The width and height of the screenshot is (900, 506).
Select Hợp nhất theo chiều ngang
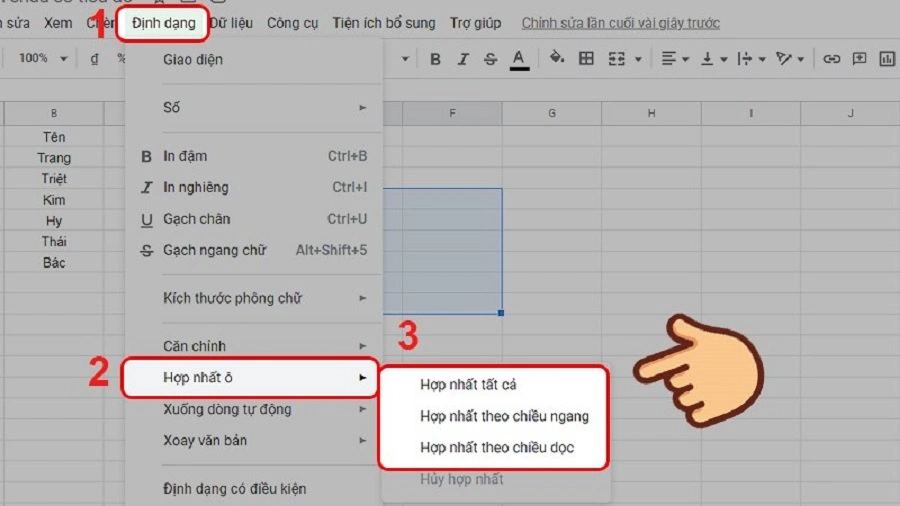[494, 416]
